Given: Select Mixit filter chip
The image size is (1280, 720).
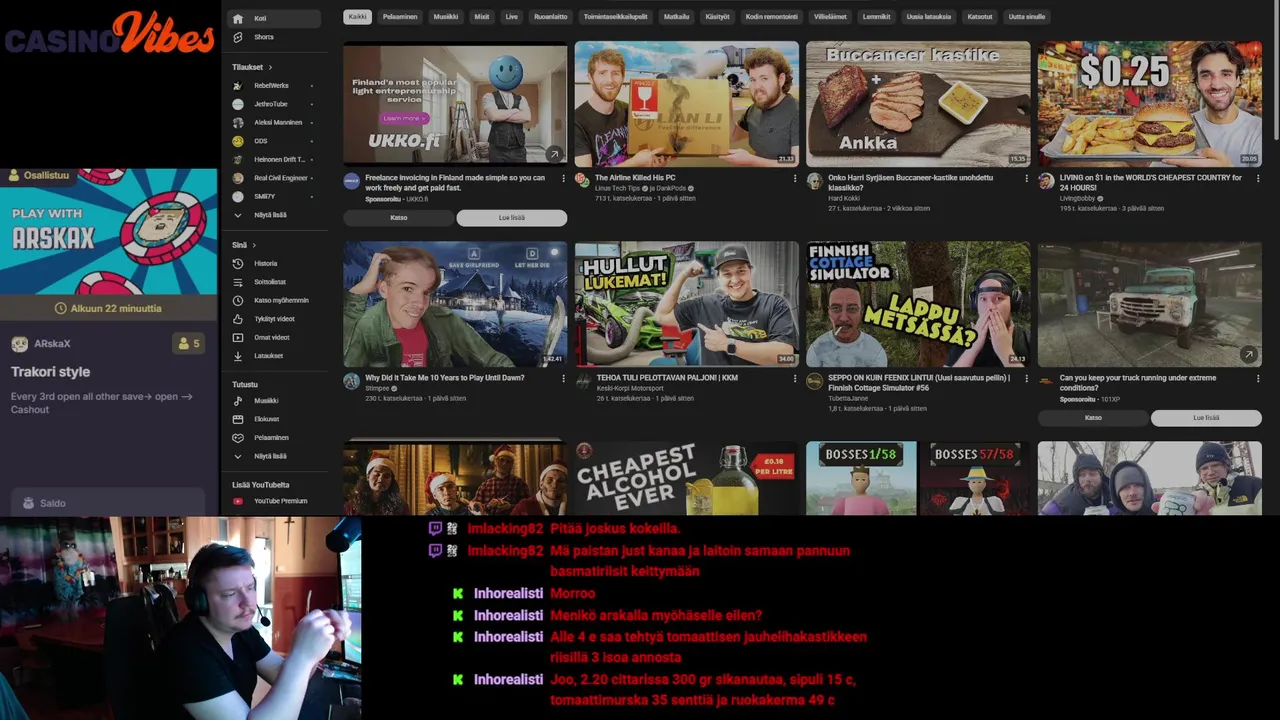Looking at the screenshot, I should tap(482, 17).
